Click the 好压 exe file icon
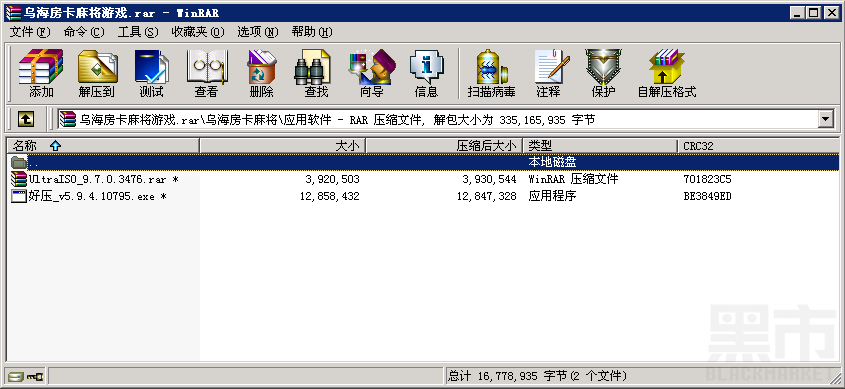Viewport: 845px width, 389px height. 19,197
